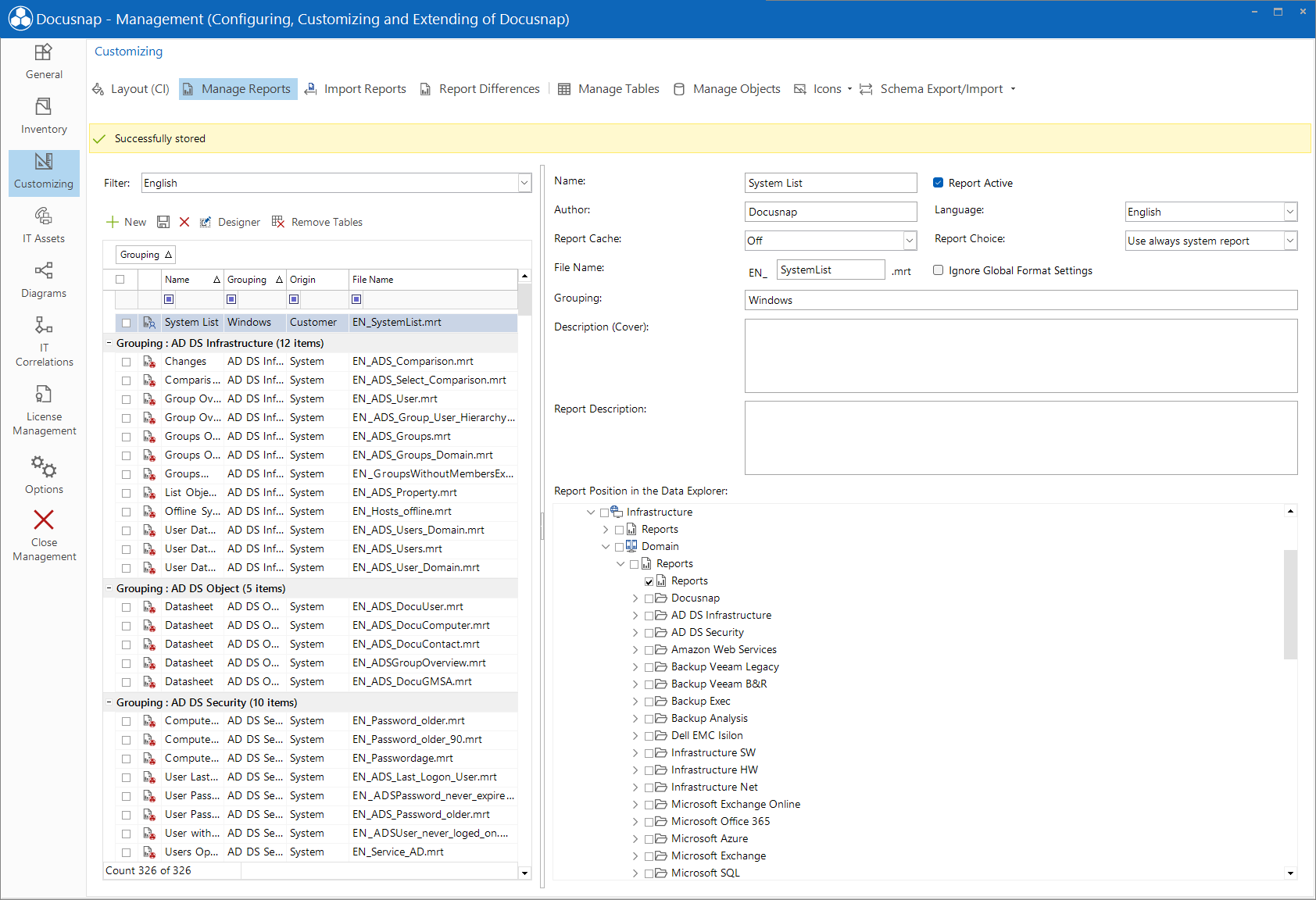Uncheck the checked Reports tree leaf
This screenshot has width=1316, height=900.
click(649, 581)
